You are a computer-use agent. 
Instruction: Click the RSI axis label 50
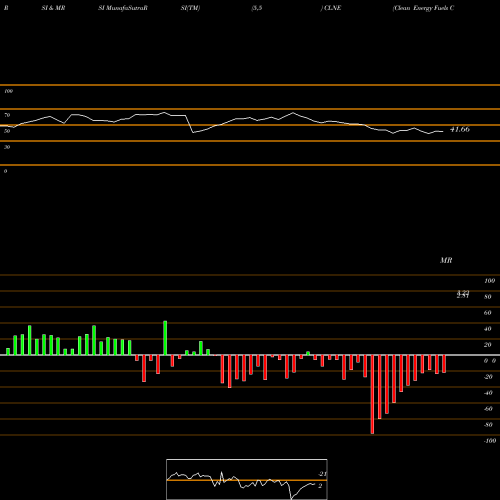click(7, 131)
